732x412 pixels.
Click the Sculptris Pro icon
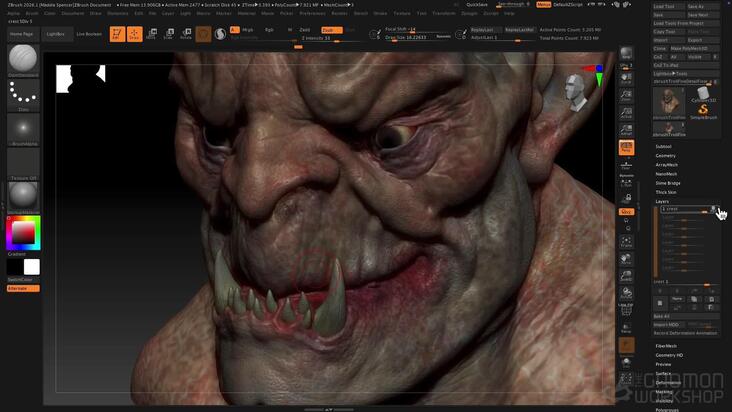[220, 34]
